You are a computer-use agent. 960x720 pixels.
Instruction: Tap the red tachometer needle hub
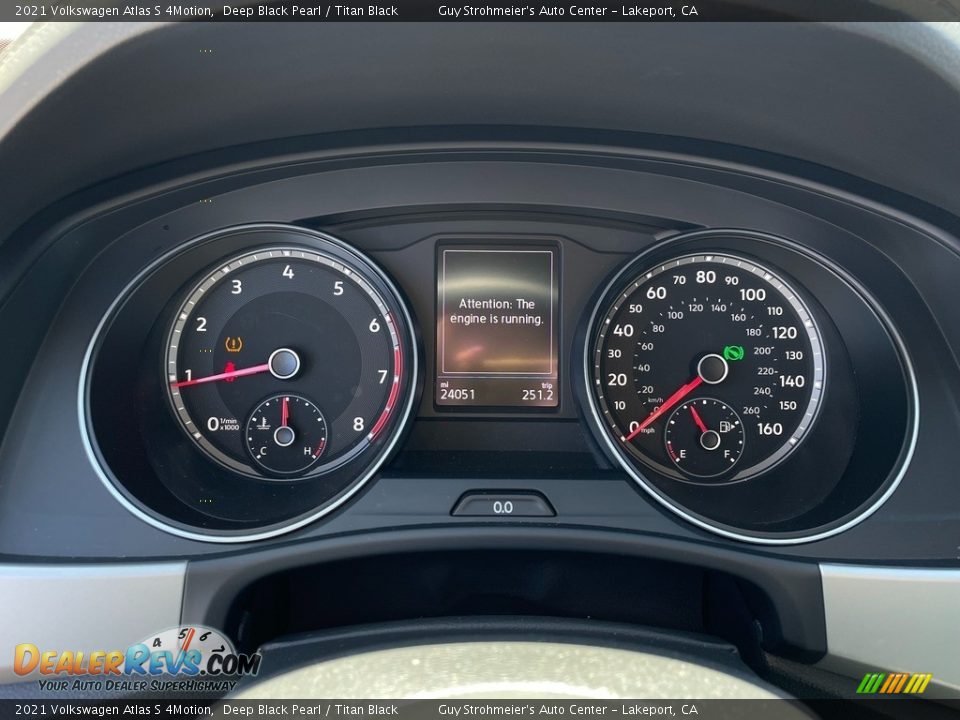click(x=283, y=364)
